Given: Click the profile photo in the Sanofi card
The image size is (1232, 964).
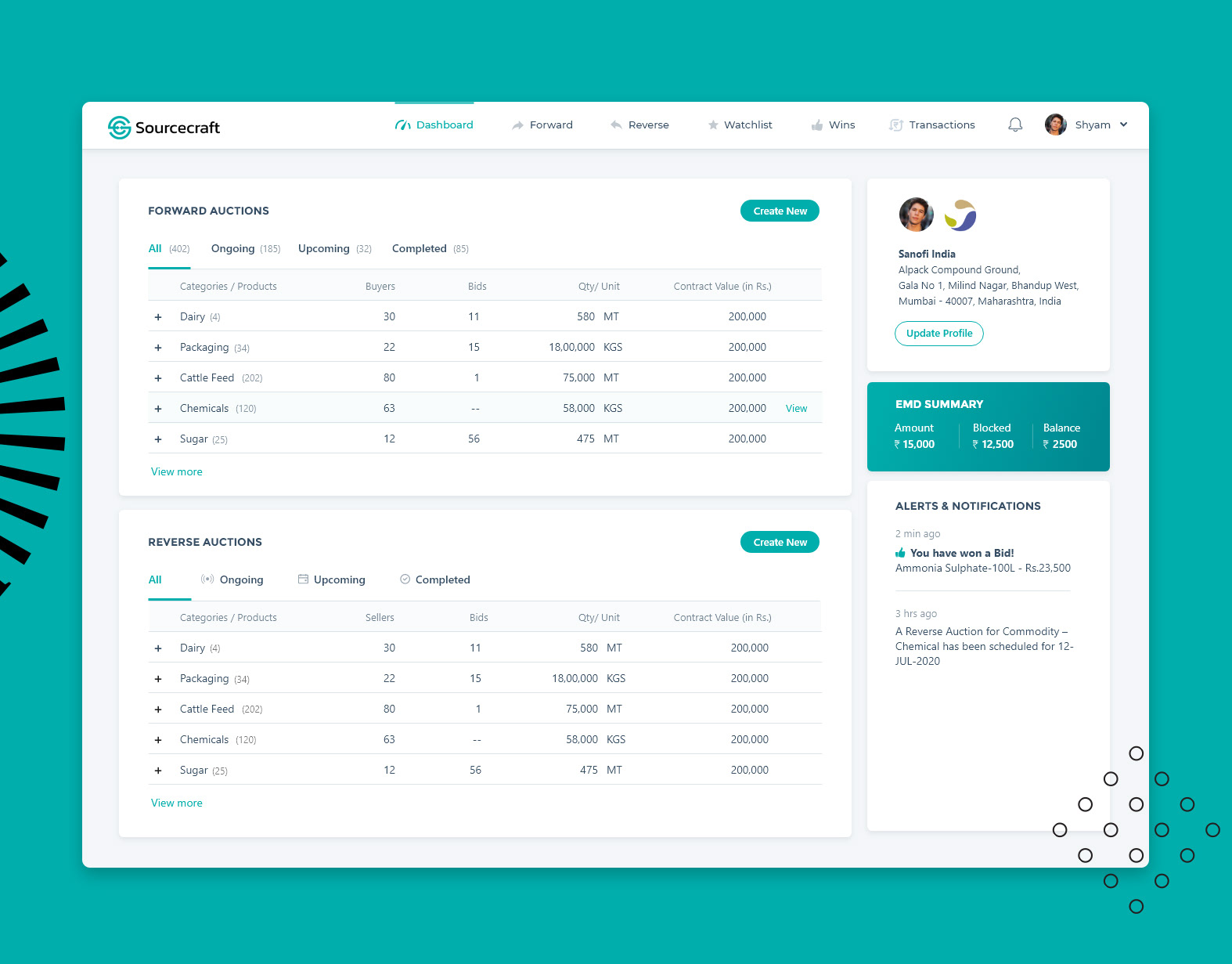Looking at the screenshot, I should tap(916, 215).
